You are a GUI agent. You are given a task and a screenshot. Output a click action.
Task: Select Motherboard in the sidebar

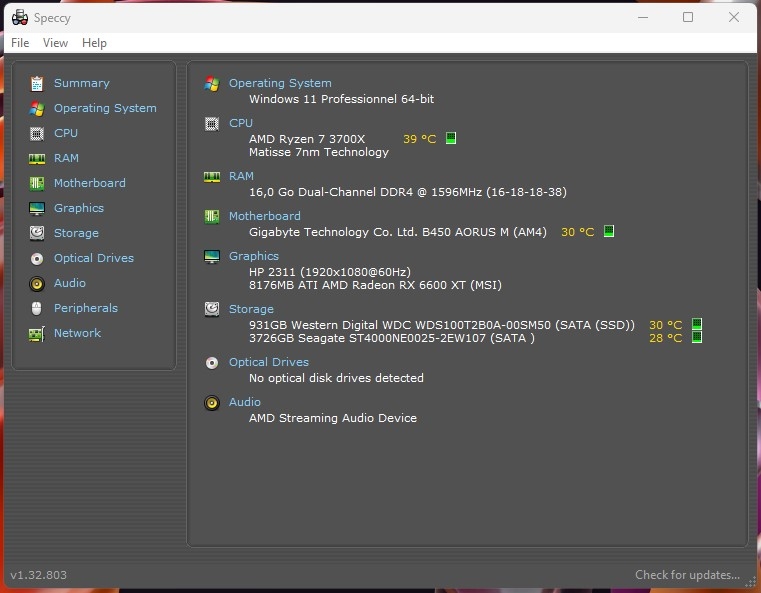pos(90,183)
